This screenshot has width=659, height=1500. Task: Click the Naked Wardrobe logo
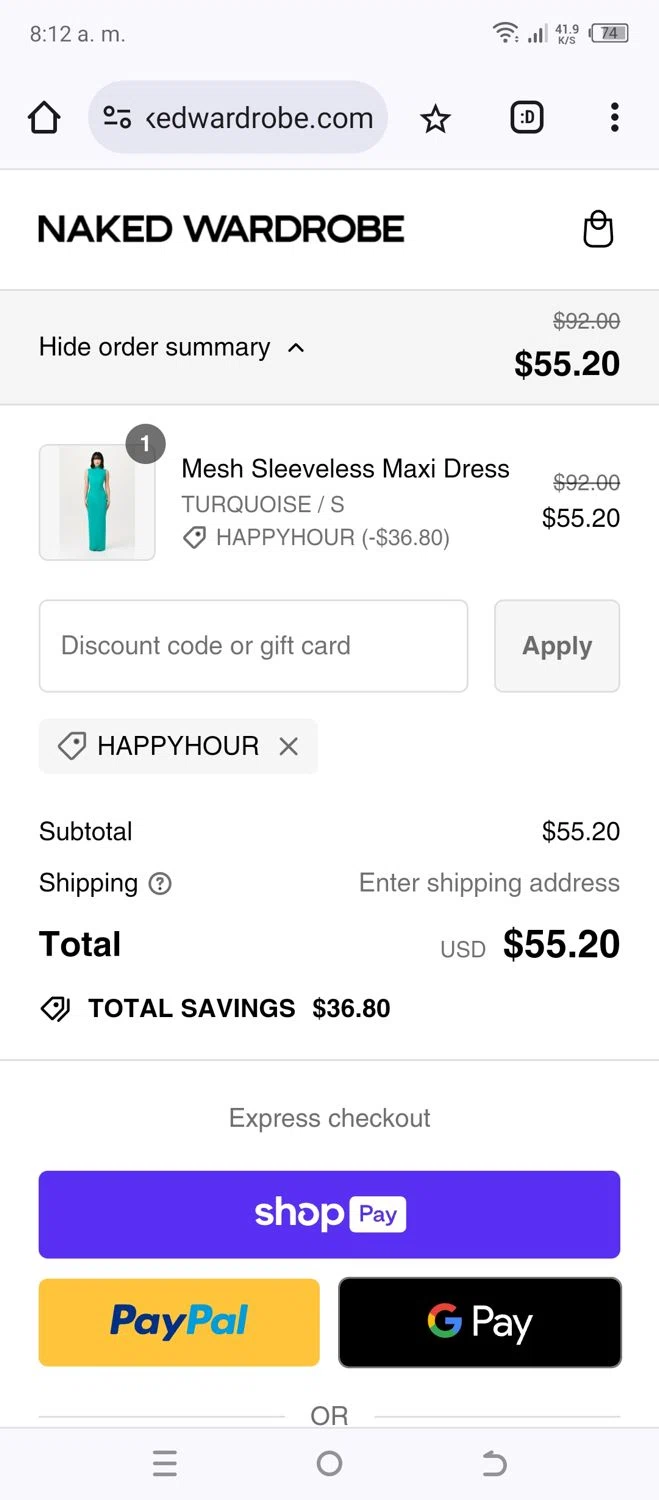(221, 229)
